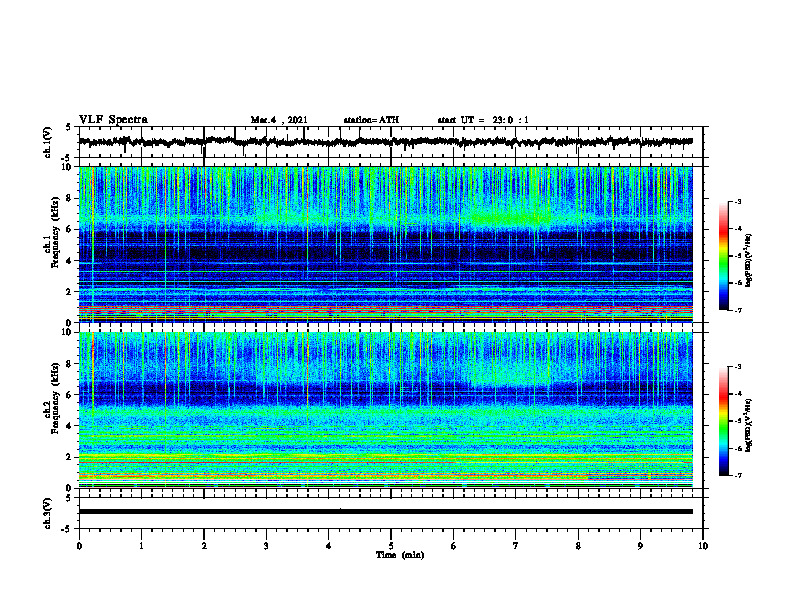
Task: Click the ch.1 color bar log PSD label
Action: (749, 261)
